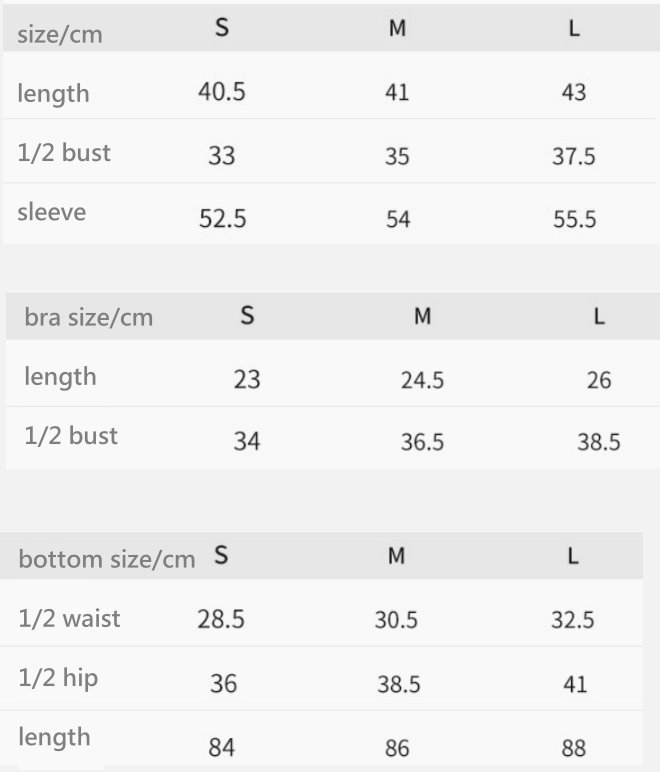Select the 37.5 bust measurement

click(574, 157)
